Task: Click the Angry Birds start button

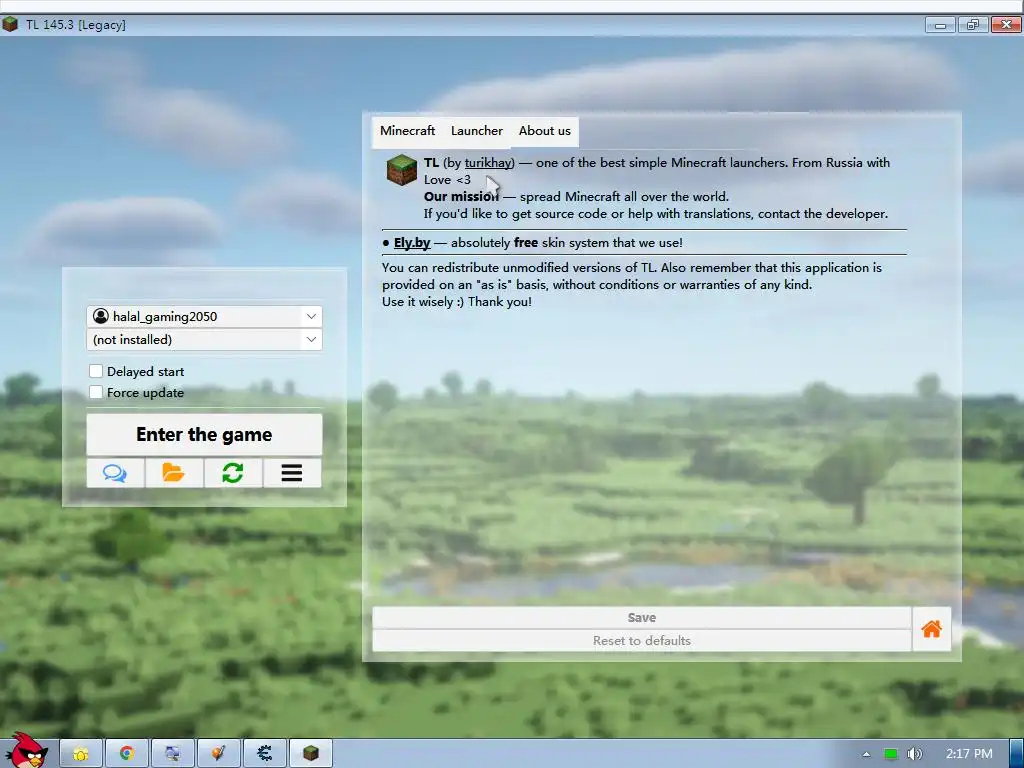Action: [26, 751]
